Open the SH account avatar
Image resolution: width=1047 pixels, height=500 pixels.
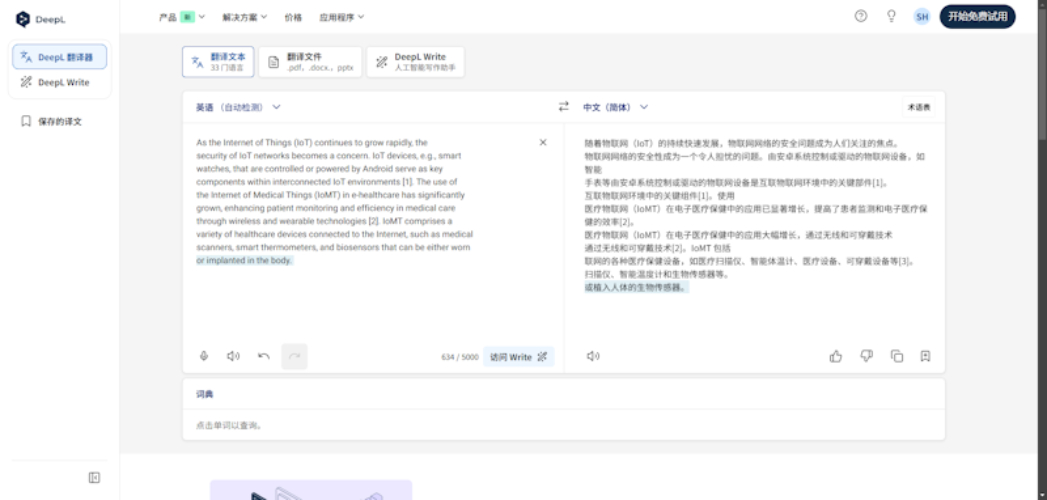pos(922,17)
